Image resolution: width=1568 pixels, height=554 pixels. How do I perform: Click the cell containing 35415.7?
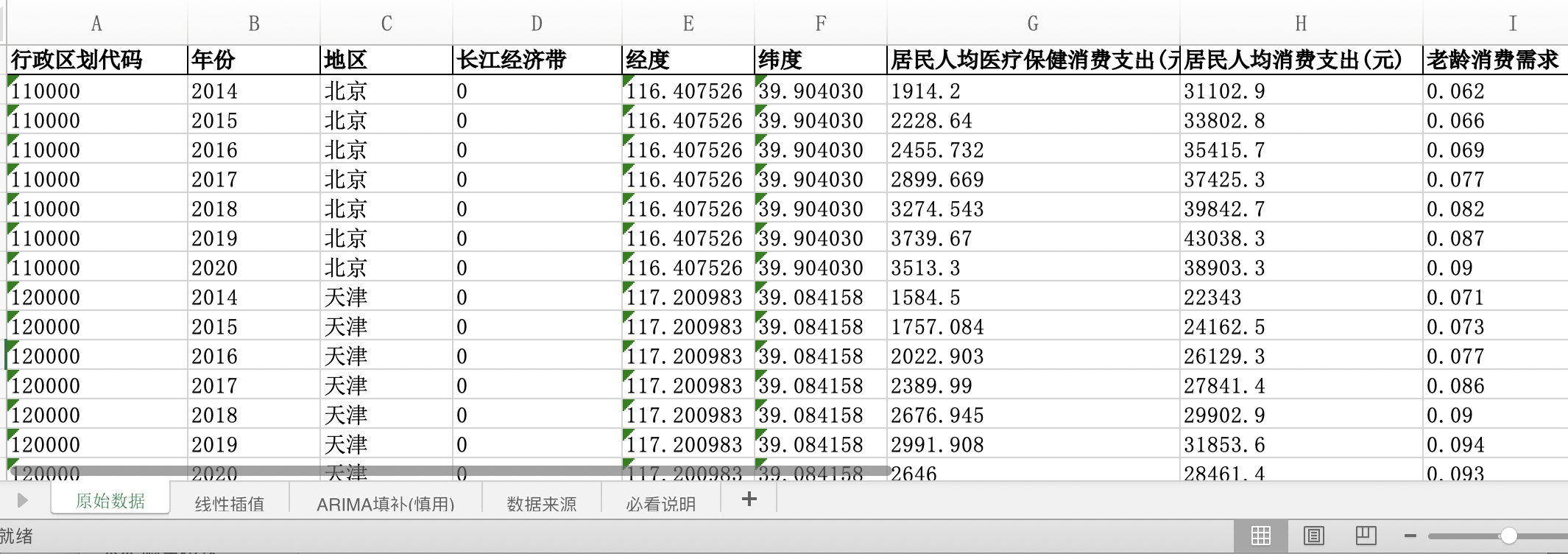[1302, 150]
